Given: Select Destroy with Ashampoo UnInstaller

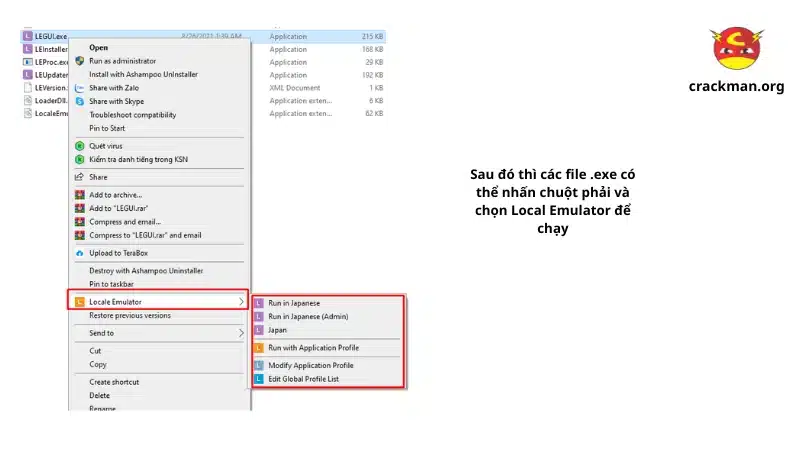Looking at the screenshot, I should (146, 271).
